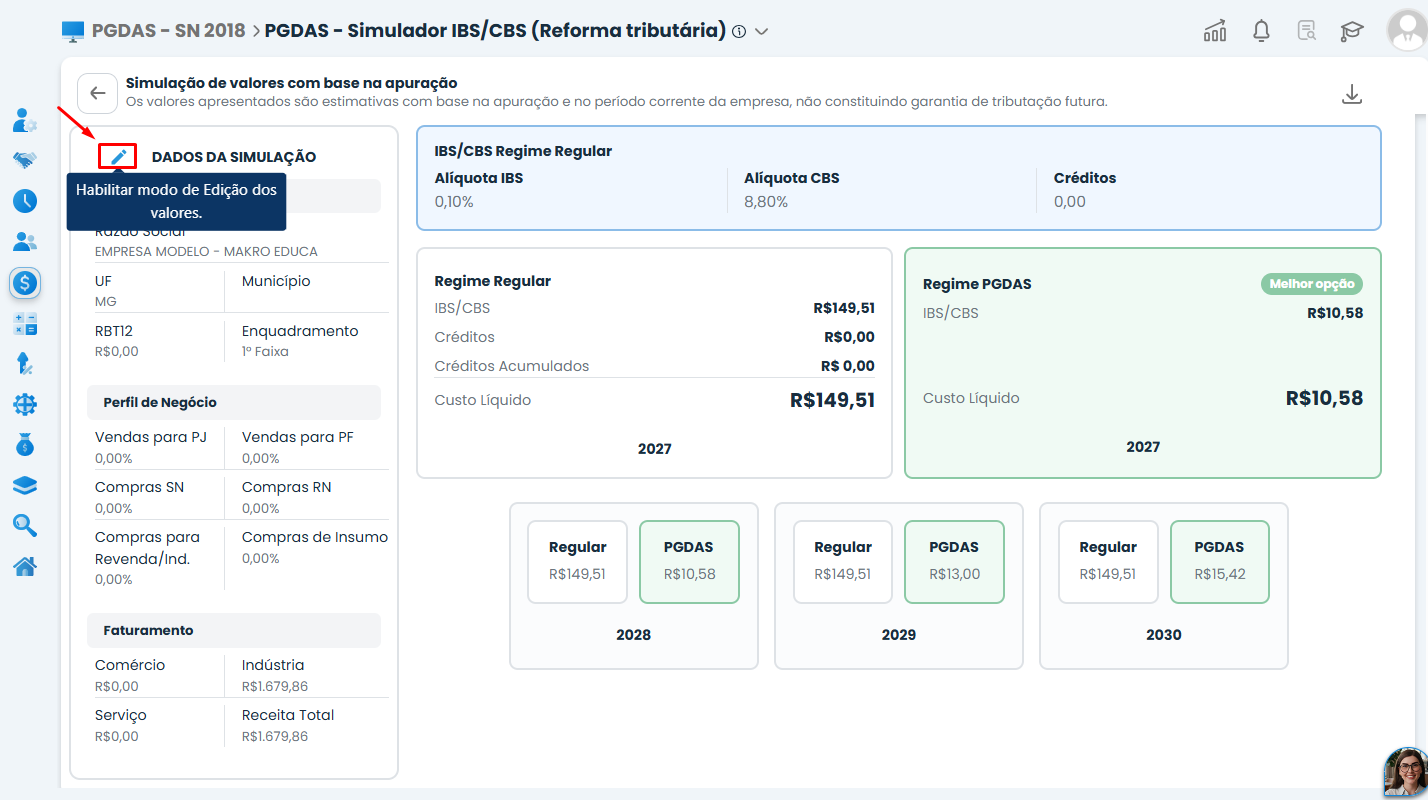
Task: Open the user profile avatar
Action: click(x=1407, y=31)
